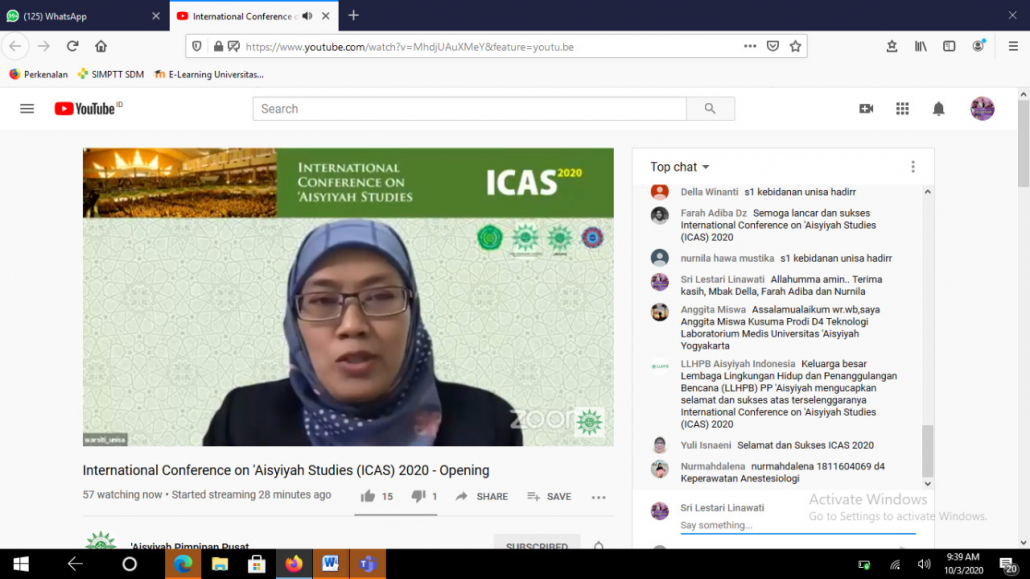This screenshot has width=1030, height=579.
Task: Click the YouTube search magnifier button
Action: click(x=710, y=109)
